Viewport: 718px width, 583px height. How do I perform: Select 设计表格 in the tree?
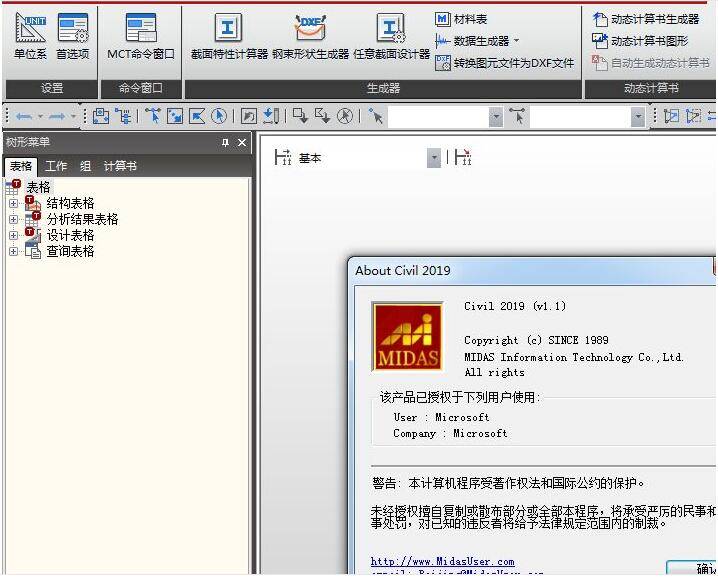click(x=70, y=235)
